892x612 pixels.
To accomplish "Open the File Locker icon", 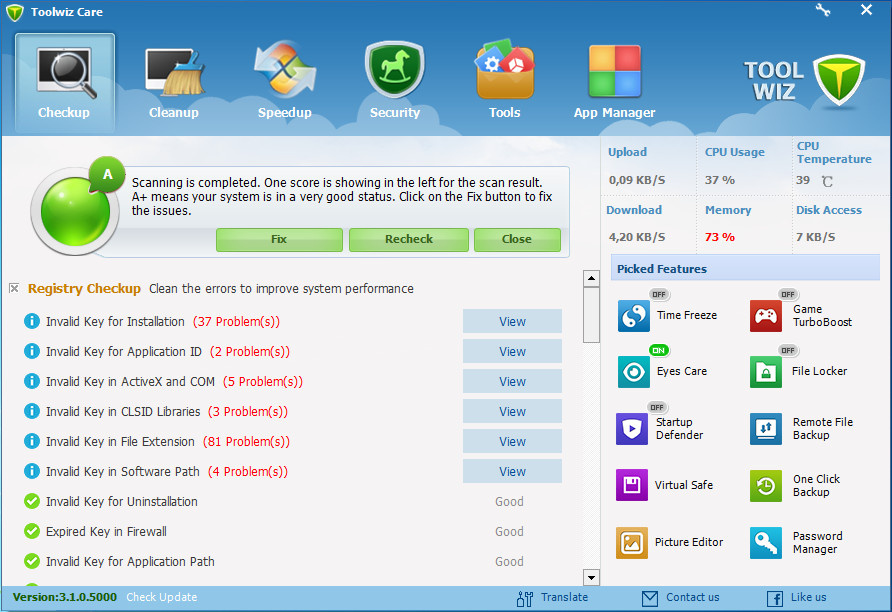I will pos(766,372).
